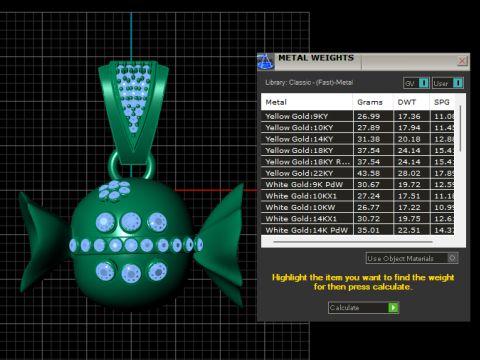Select the White Gold:10KW row
Image resolution: width=480 pixels, height=360 pixels.
(x=357, y=207)
